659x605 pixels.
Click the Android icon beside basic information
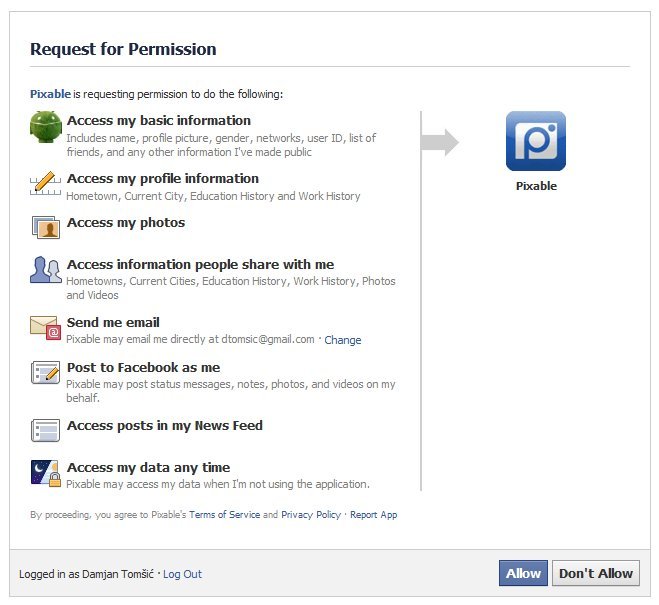click(46, 127)
